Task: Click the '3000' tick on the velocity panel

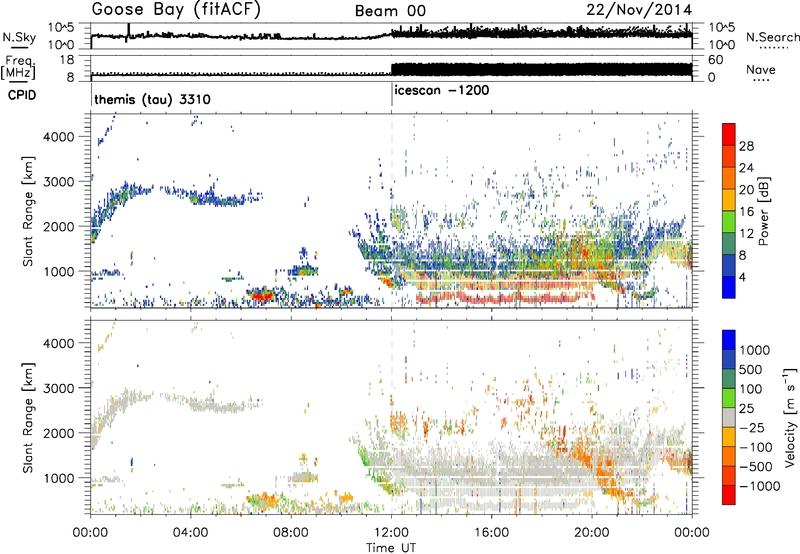Action: pos(59,388)
